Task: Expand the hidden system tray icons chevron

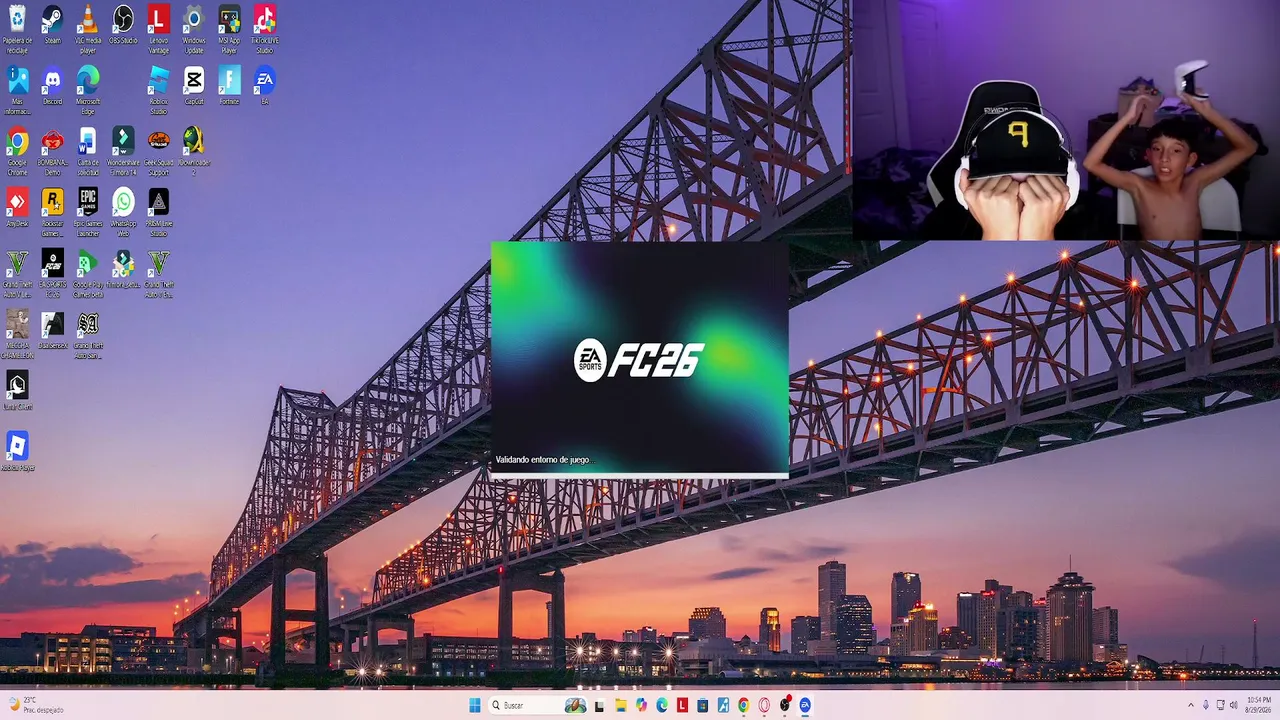Action: tap(1190, 705)
